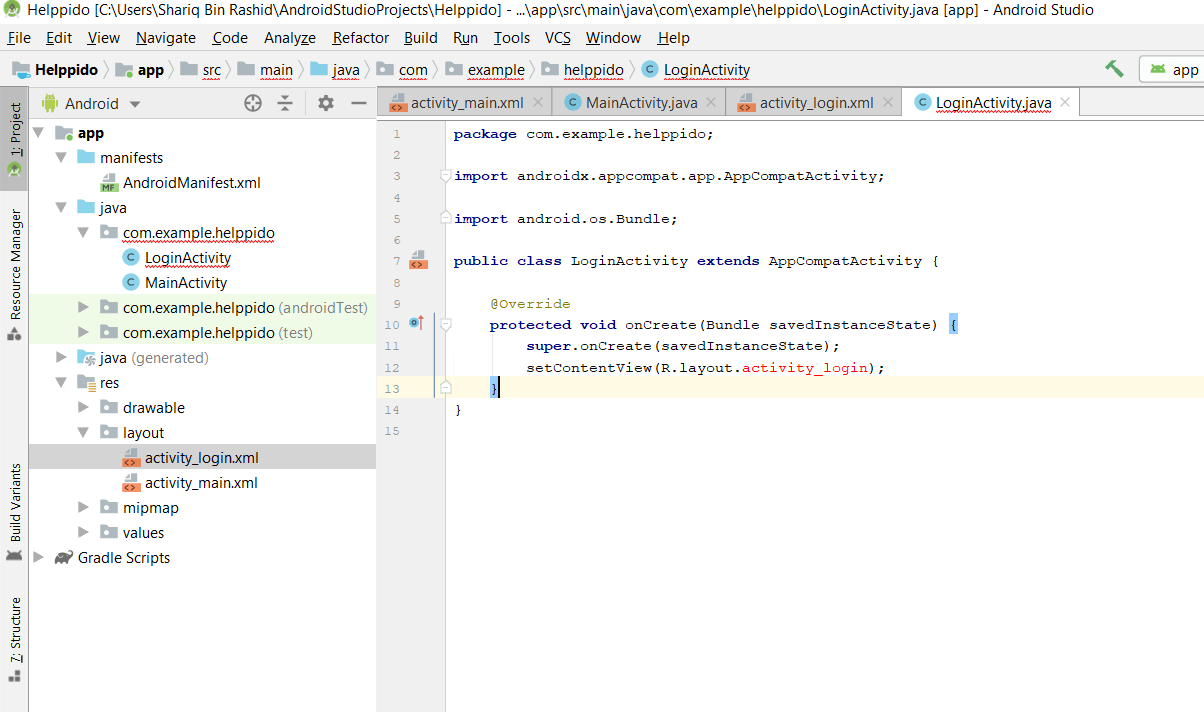The image size is (1204, 712).
Task: Fold the import block on line 3
Action: click(x=446, y=176)
